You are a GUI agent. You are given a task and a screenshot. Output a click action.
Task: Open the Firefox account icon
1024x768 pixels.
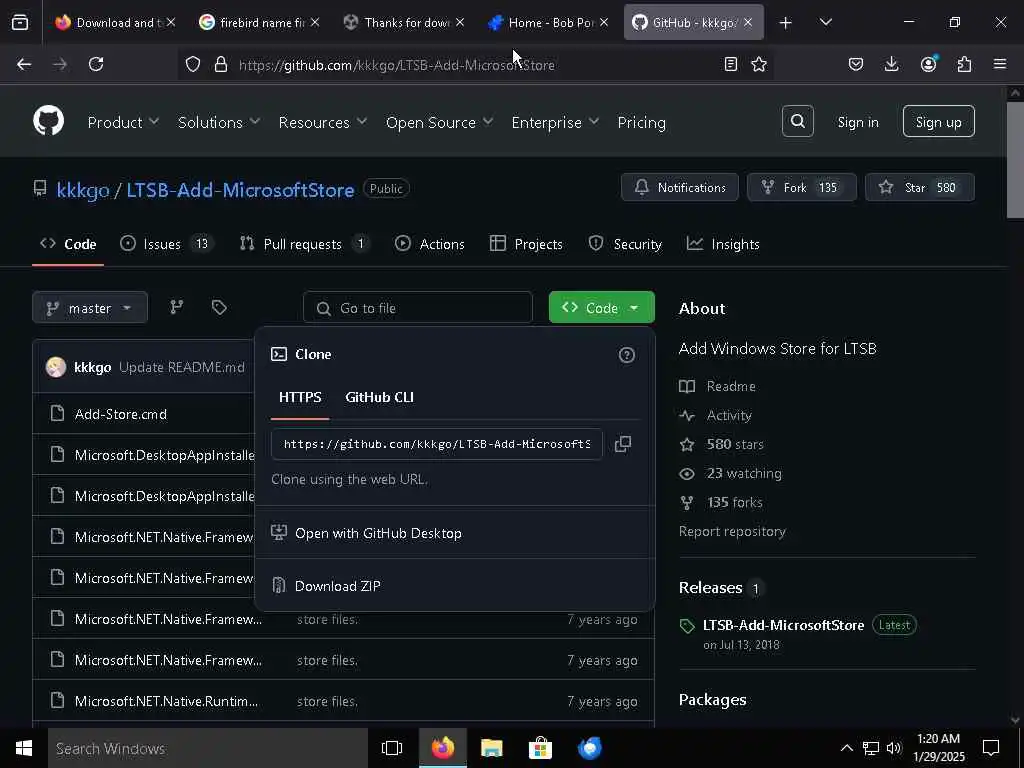[928, 64]
